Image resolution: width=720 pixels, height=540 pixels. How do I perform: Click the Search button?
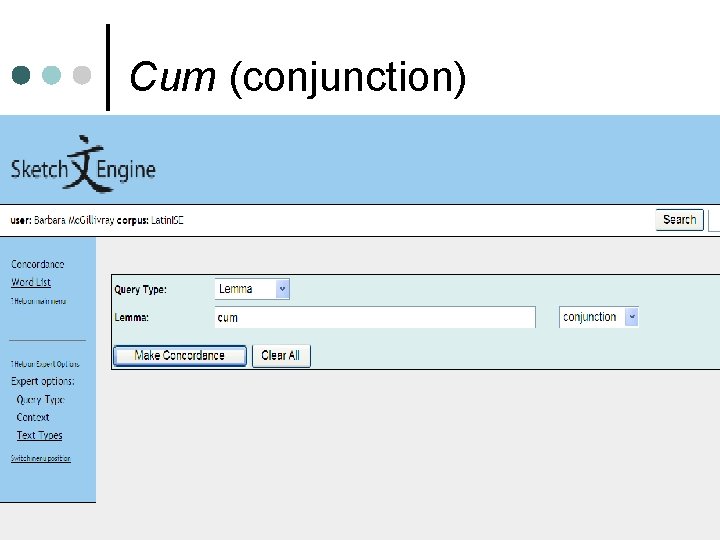[679, 220]
